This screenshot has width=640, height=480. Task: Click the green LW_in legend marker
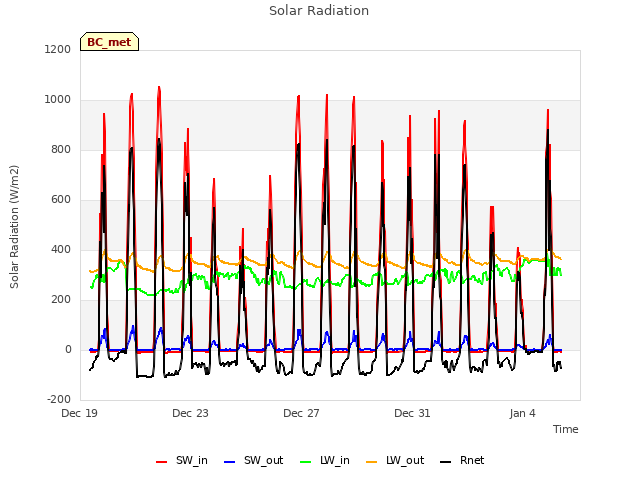(306, 462)
